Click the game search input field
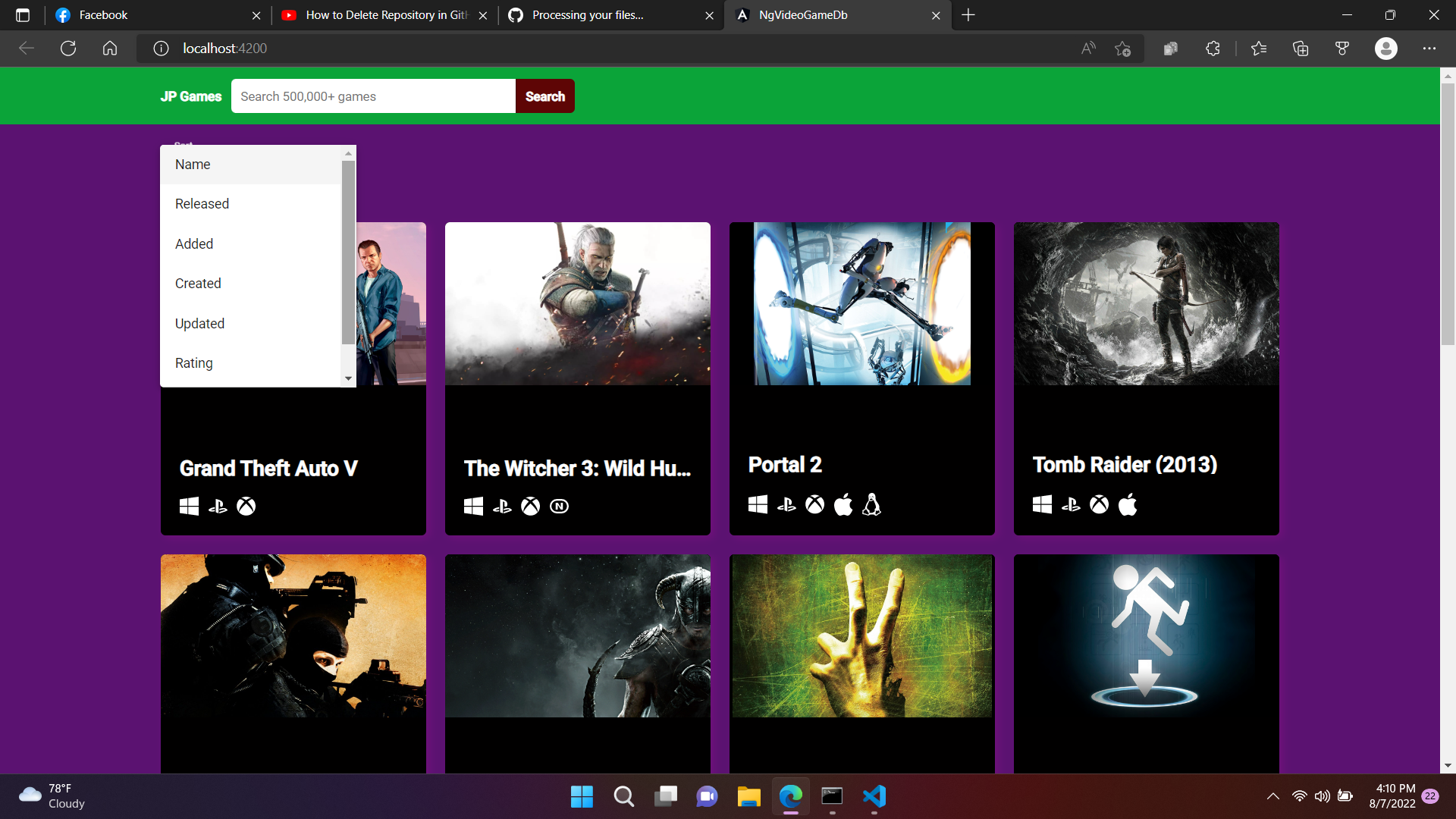The image size is (1456, 819). pyautogui.click(x=373, y=96)
